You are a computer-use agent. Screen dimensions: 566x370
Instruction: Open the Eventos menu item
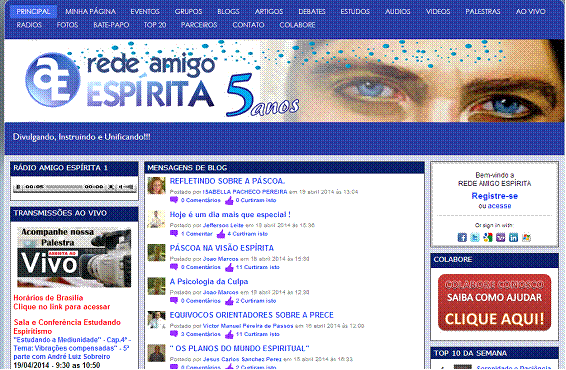[x=145, y=12]
